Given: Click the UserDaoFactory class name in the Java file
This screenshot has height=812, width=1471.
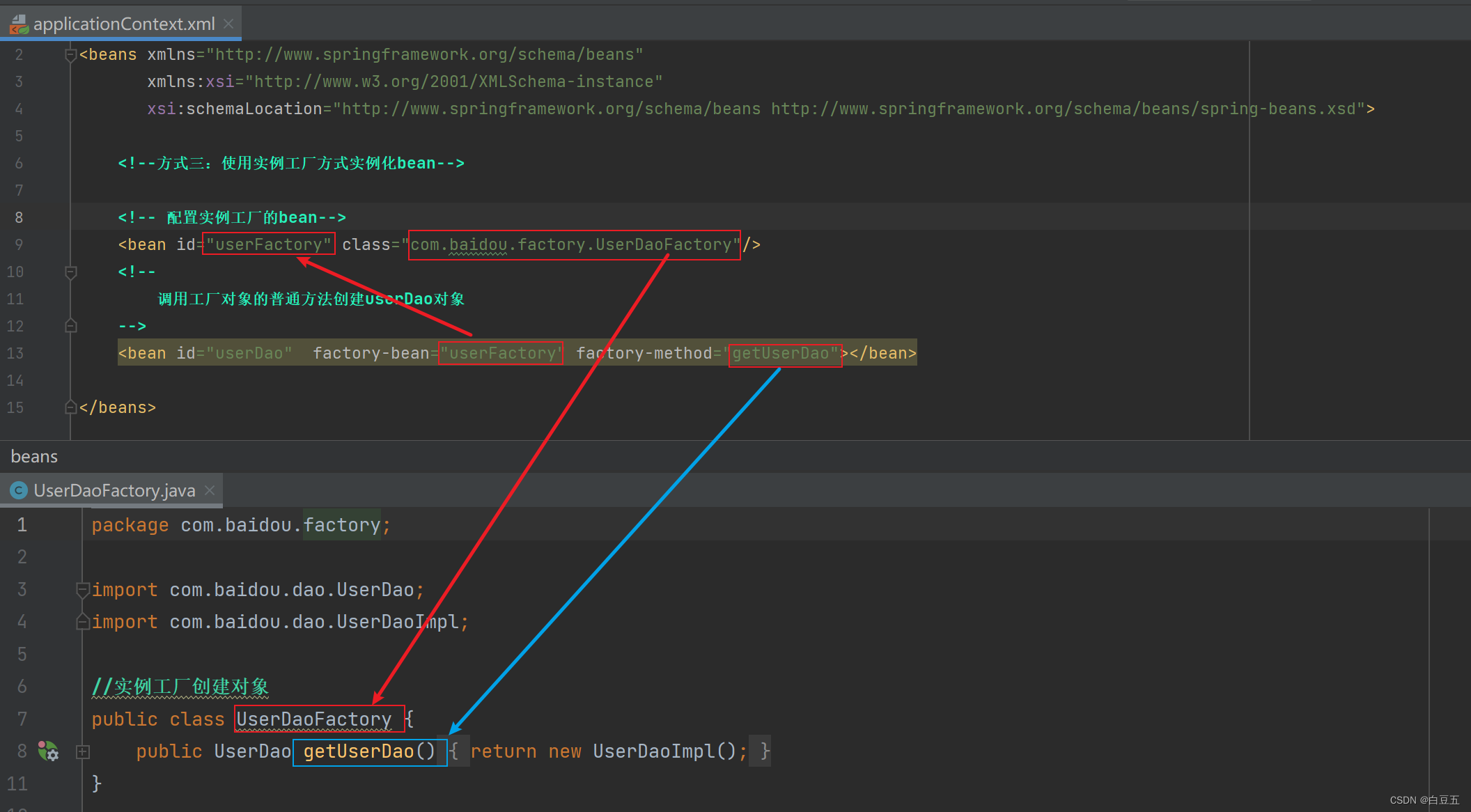Looking at the screenshot, I should (x=314, y=719).
